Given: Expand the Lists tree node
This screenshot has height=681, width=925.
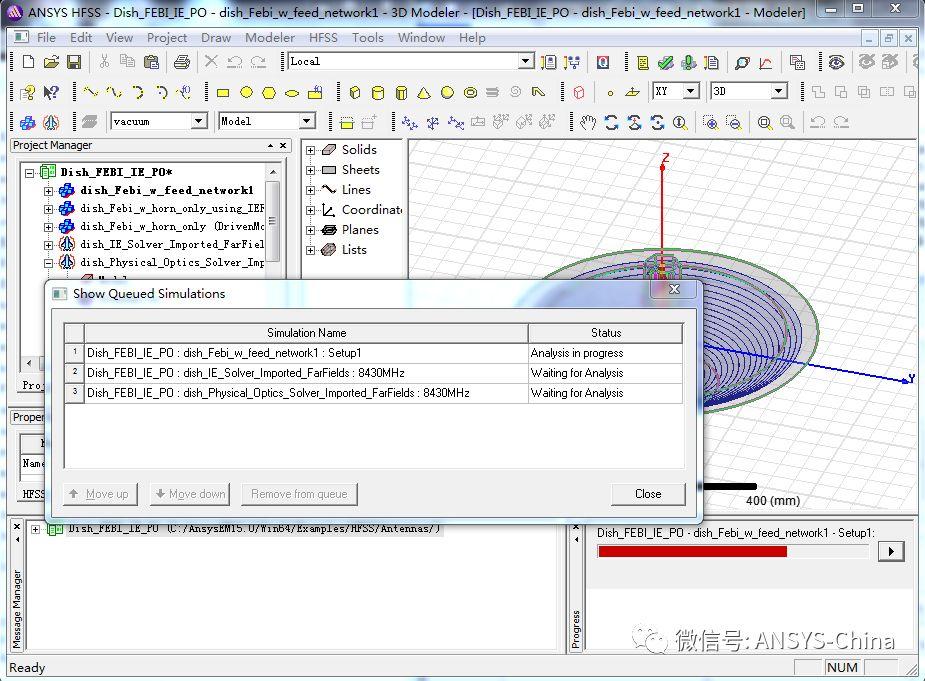Looking at the screenshot, I should click(310, 251).
